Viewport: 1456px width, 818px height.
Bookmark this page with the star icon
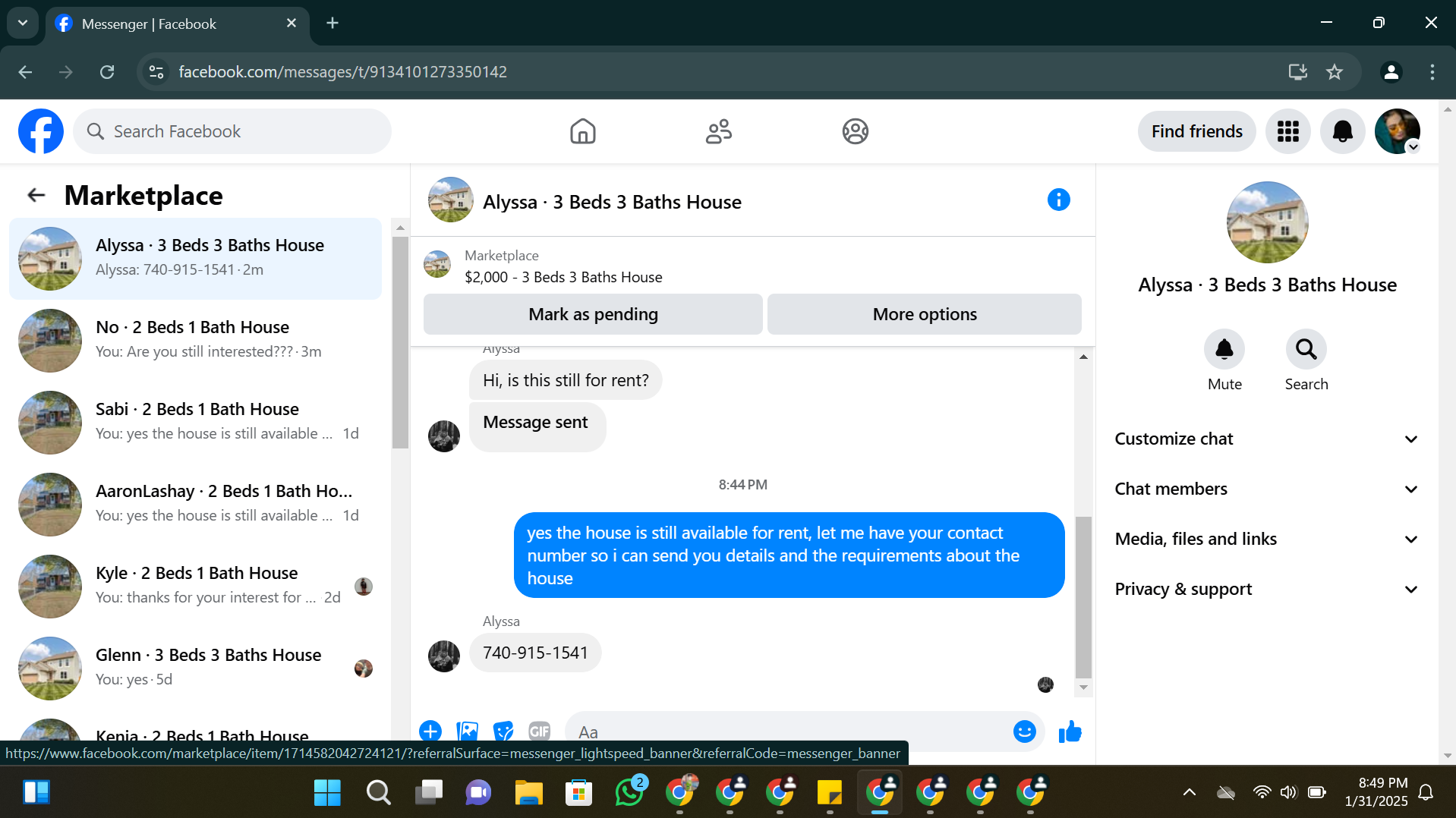pyautogui.click(x=1334, y=72)
